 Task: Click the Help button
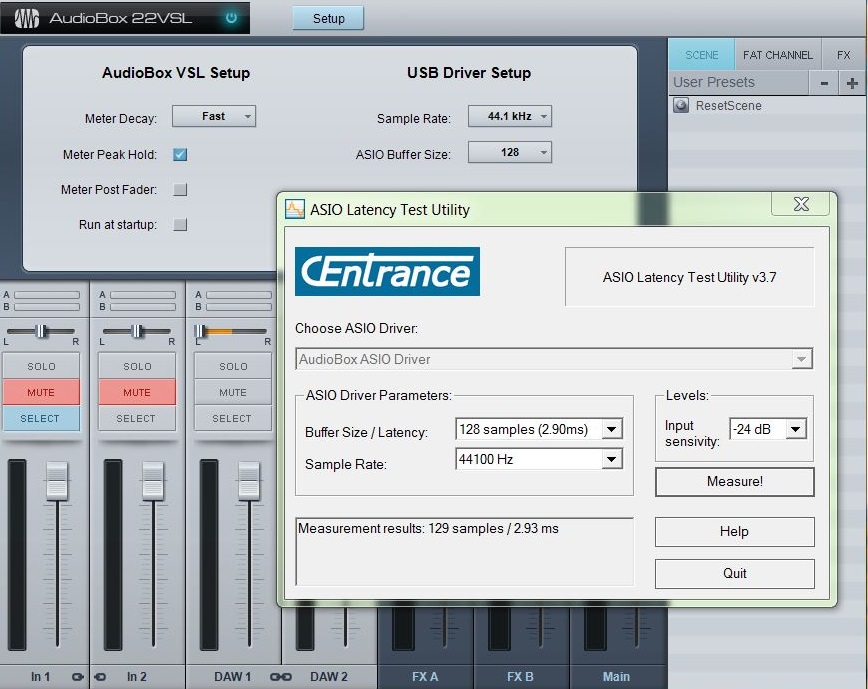pos(735,532)
